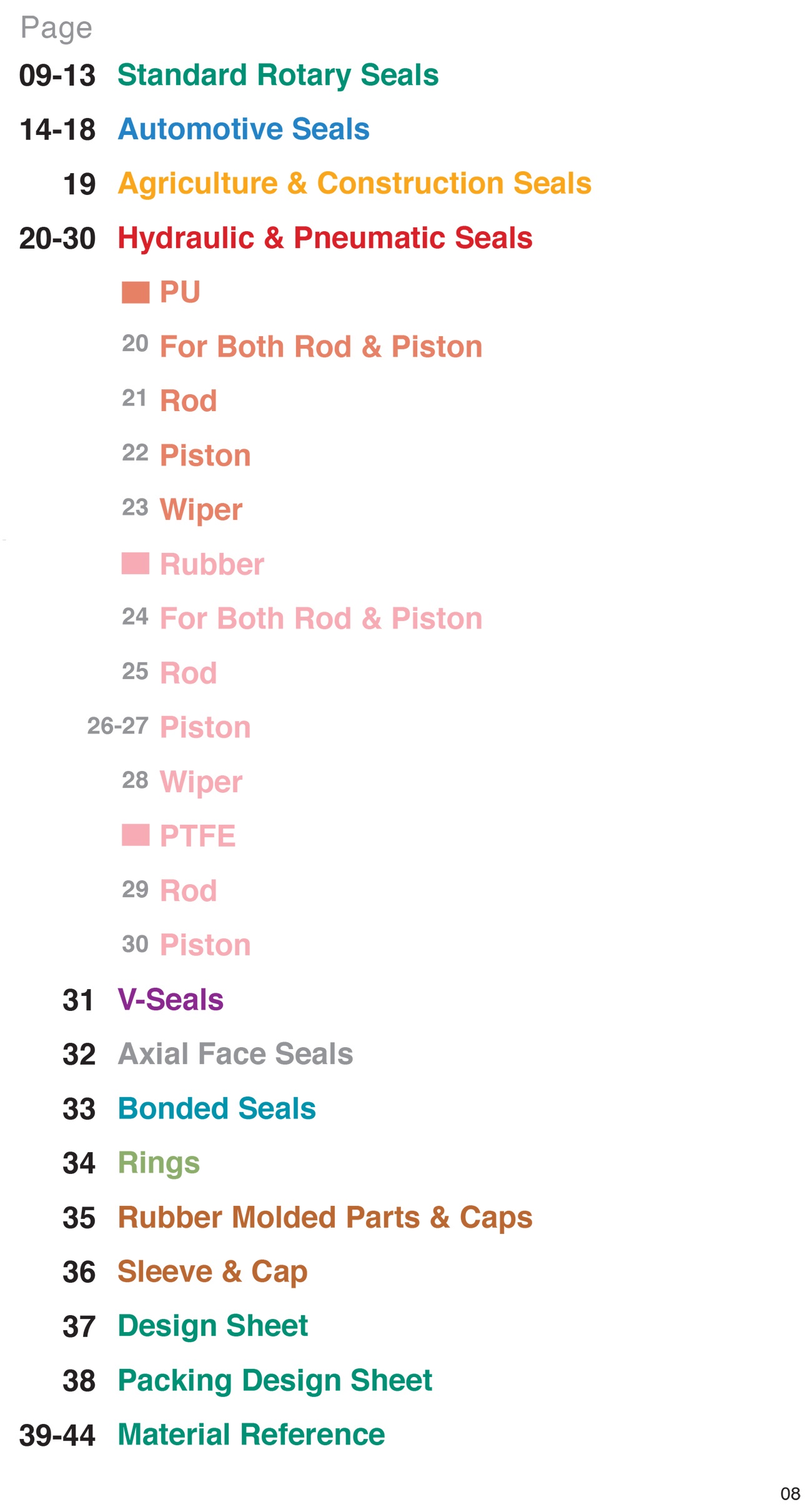Select the Packing Design Sheet entry
The width and height of the screenshot is (812, 1512).
coord(275,1381)
